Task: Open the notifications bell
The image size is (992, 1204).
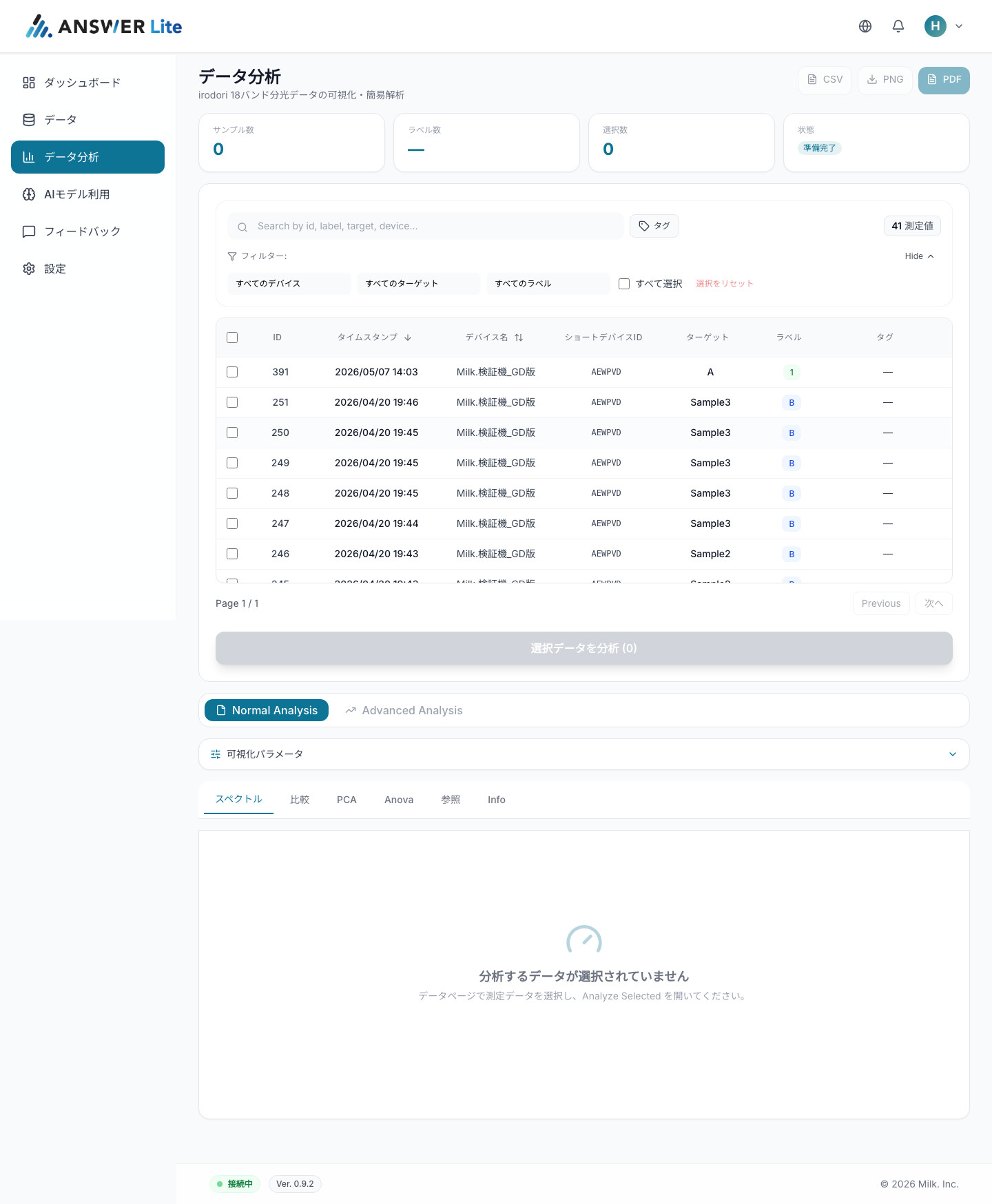Action: pos(898,26)
